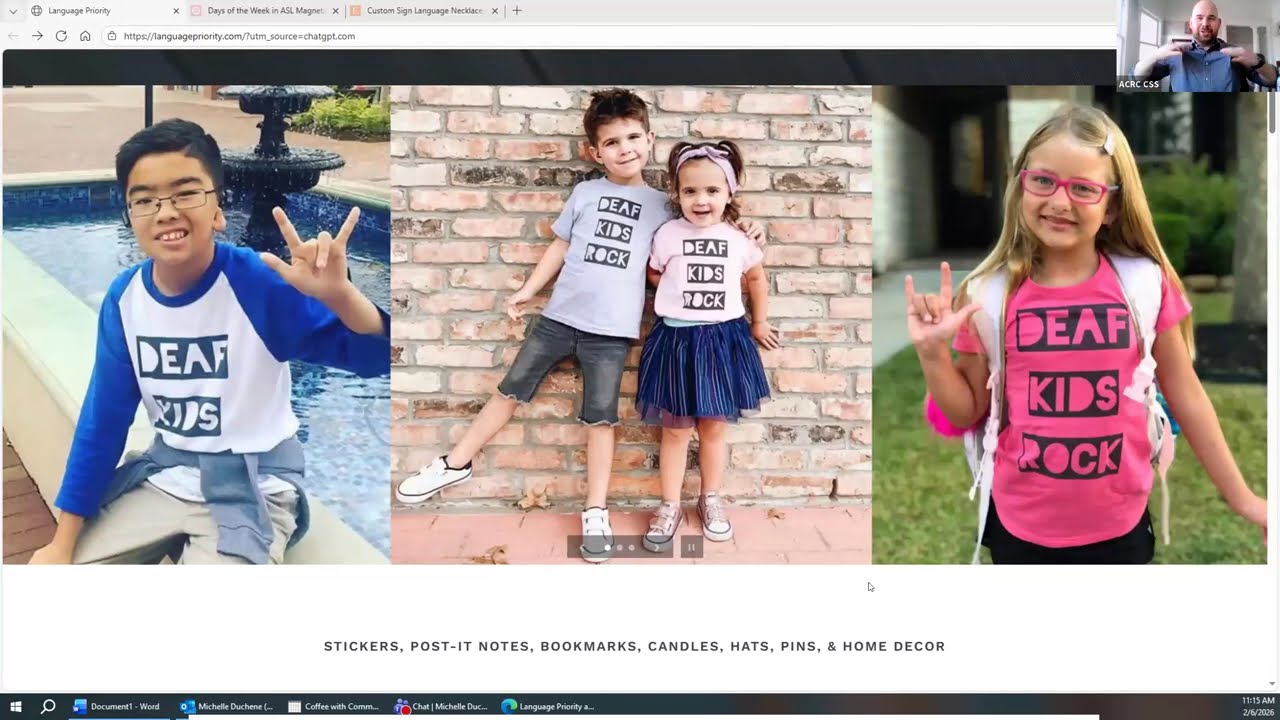Open Coffee with Comm... taskbar window

coord(333,706)
